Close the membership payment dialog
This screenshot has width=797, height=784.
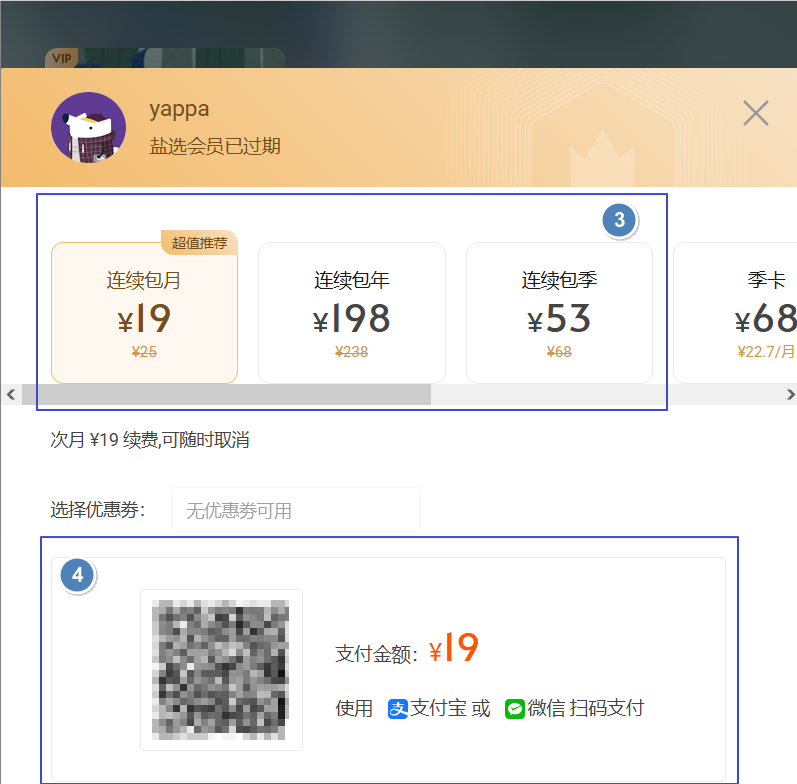[x=755, y=113]
